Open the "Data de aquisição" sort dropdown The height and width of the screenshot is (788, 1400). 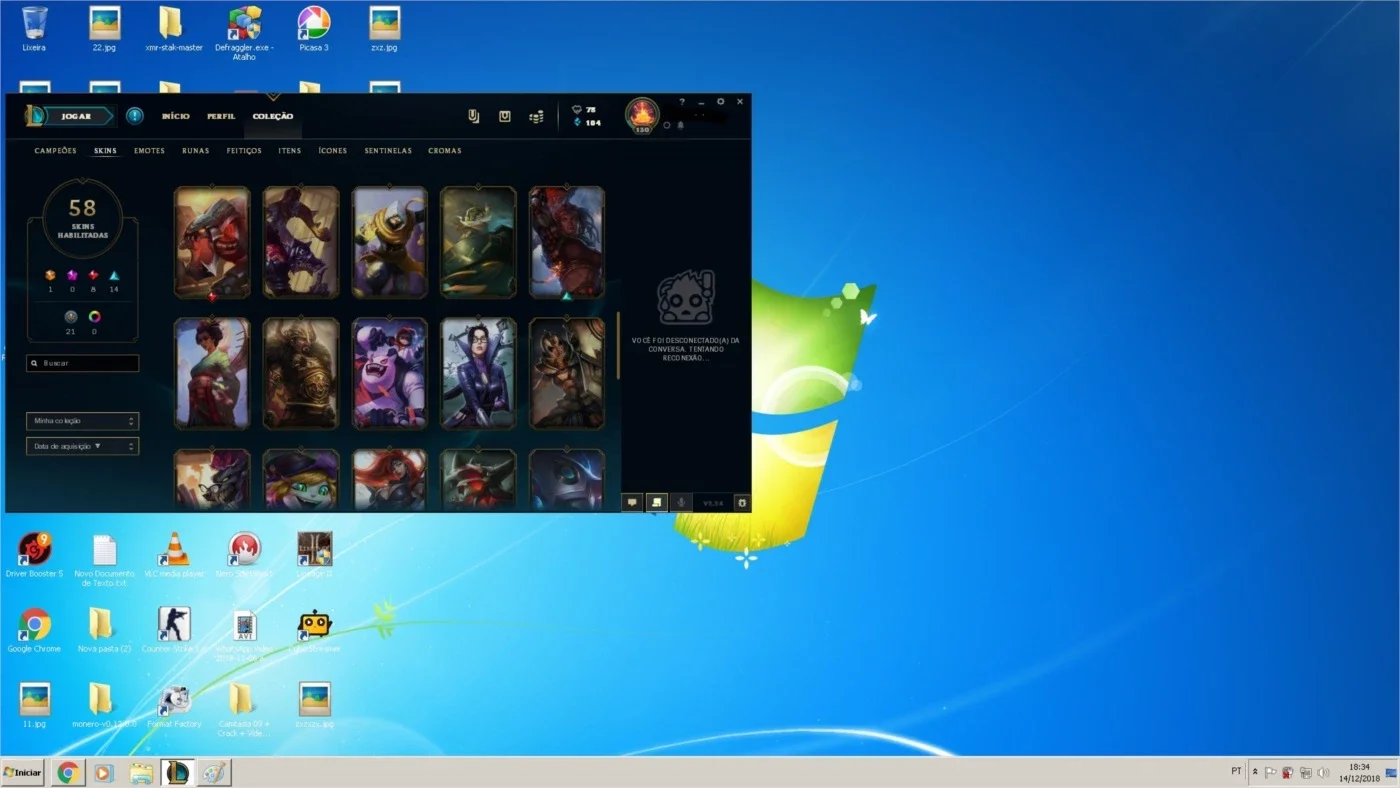click(x=83, y=446)
